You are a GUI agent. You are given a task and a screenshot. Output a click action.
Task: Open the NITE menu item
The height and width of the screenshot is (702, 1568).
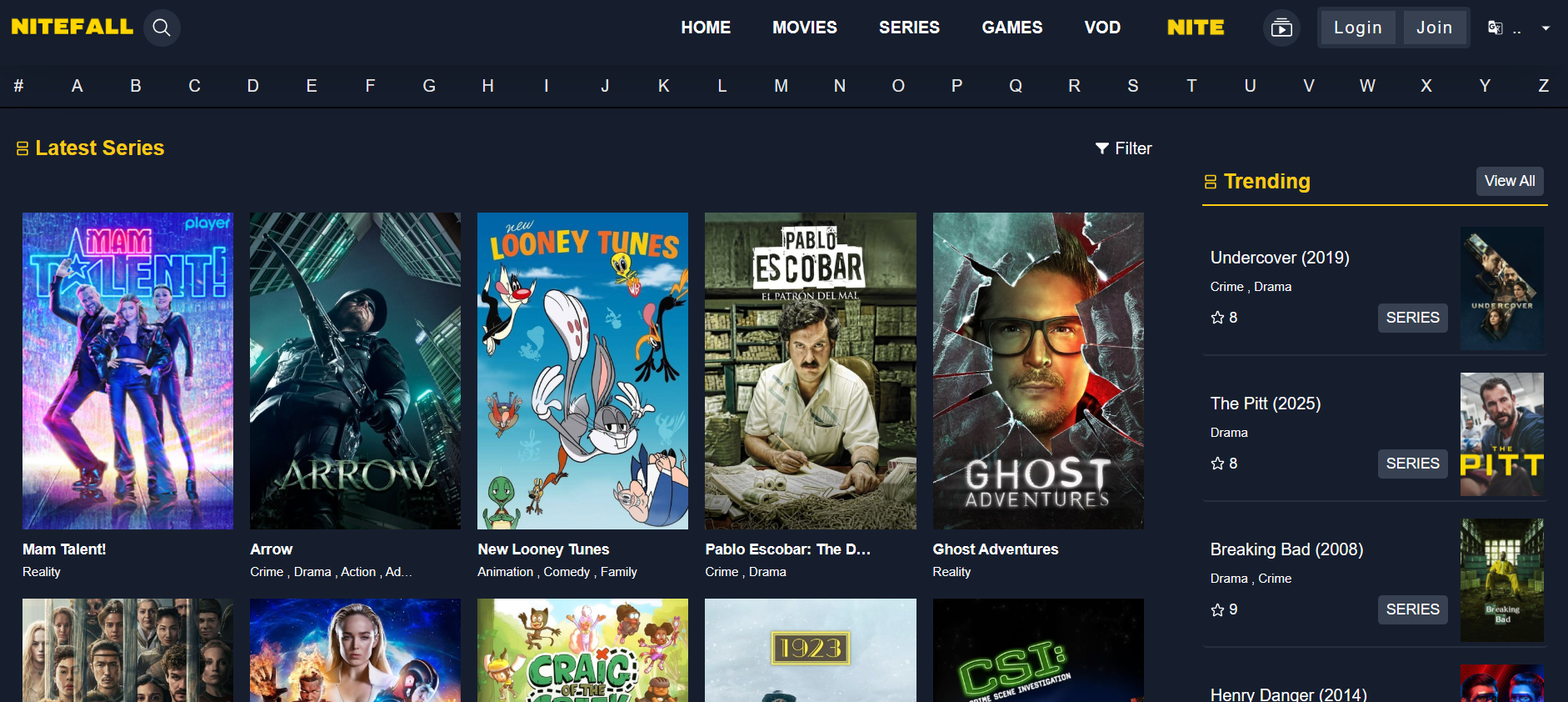(1196, 28)
